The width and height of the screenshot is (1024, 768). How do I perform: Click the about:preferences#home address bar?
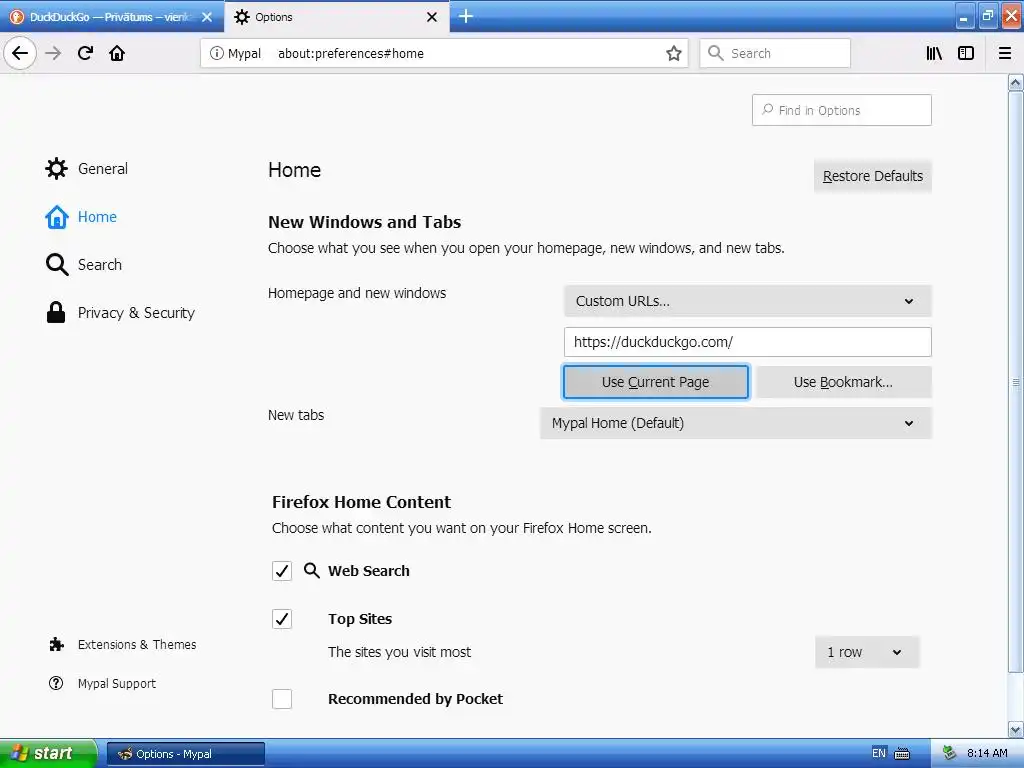[444, 53]
